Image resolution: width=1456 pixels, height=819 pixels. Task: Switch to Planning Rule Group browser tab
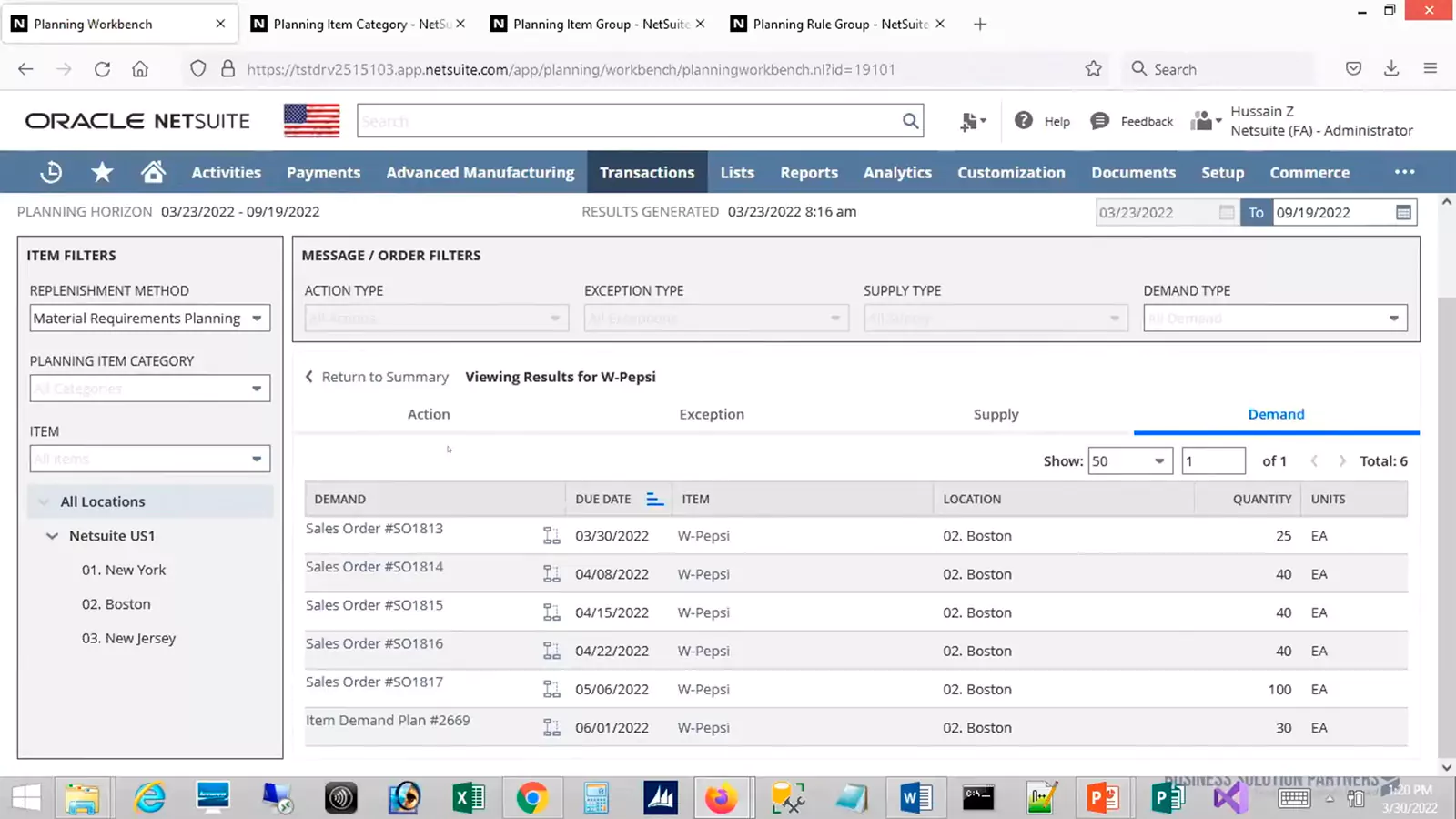[839, 25]
